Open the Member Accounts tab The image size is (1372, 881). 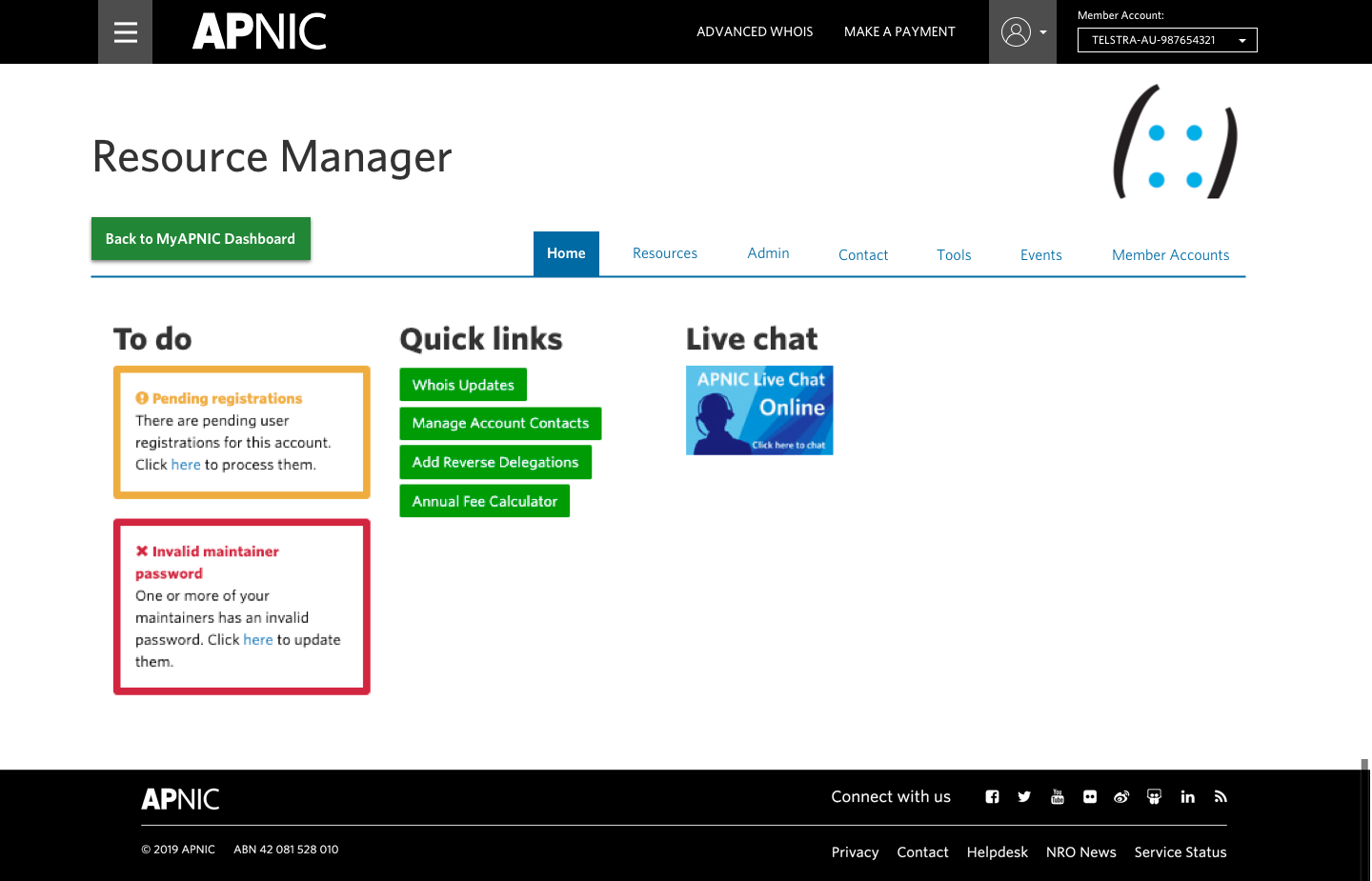1170,254
